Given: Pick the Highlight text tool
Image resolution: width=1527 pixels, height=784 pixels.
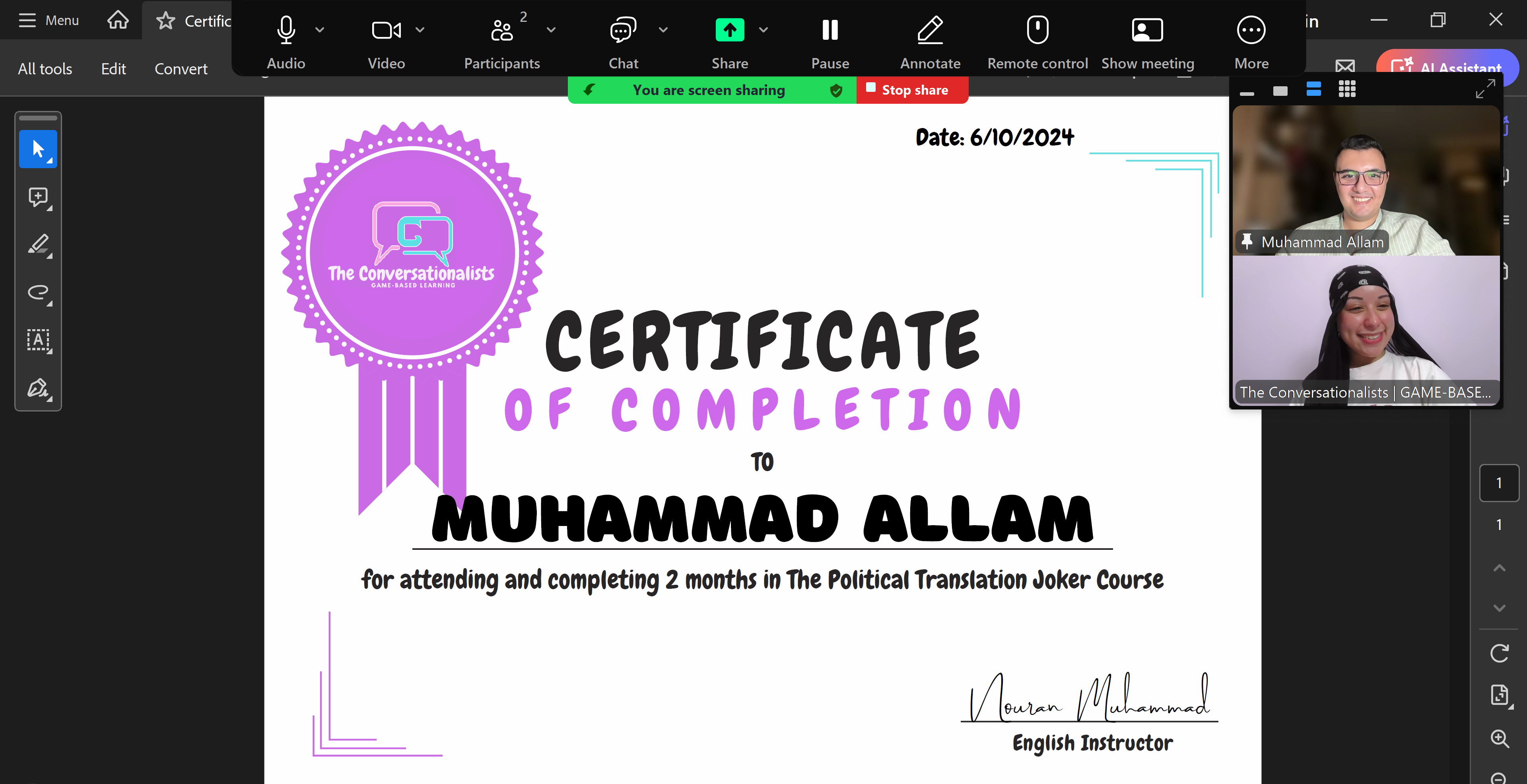Looking at the screenshot, I should point(39,245).
